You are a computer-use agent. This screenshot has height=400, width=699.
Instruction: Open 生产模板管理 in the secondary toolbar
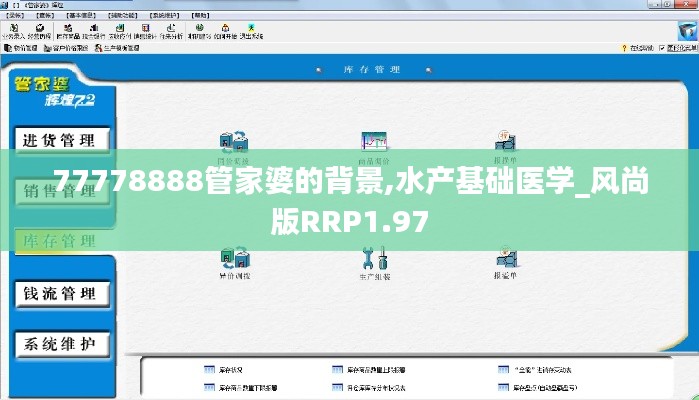click(x=117, y=48)
